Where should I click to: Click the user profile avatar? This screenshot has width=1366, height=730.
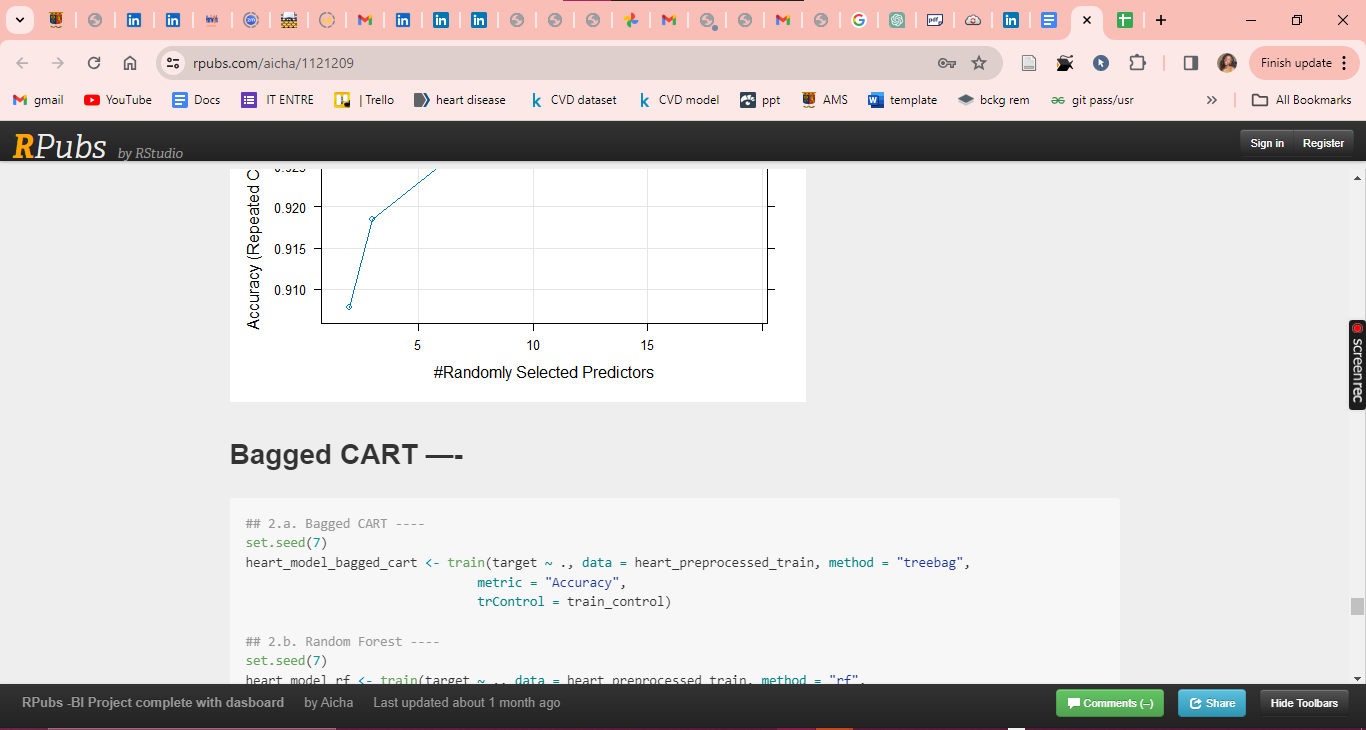(1226, 63)
